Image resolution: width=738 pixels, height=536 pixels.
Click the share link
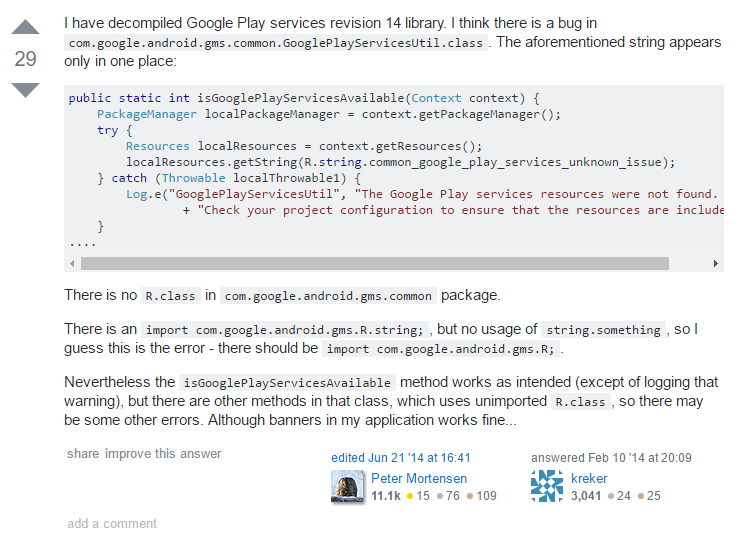[83, 453]
